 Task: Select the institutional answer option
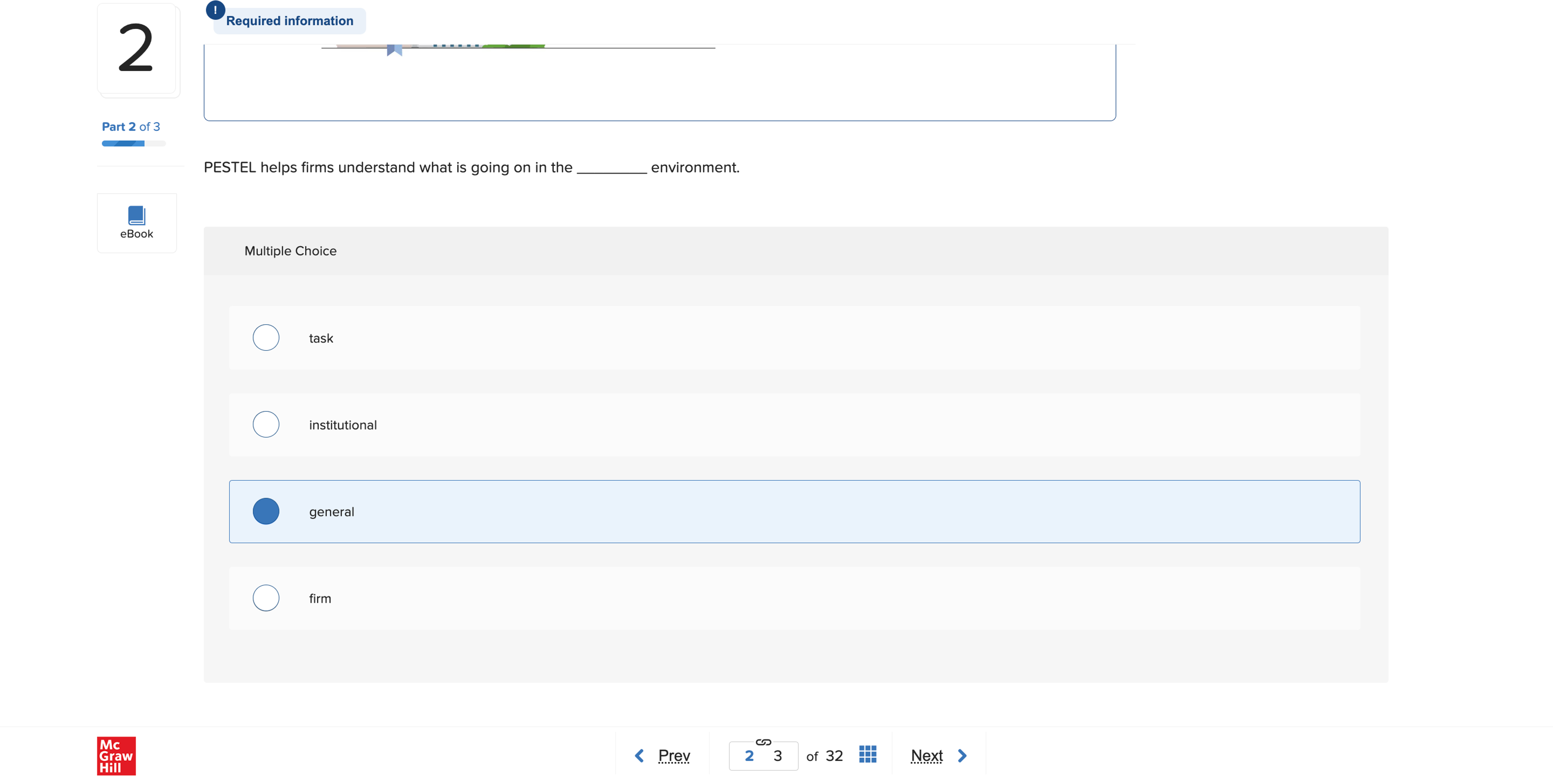[266, 424]
